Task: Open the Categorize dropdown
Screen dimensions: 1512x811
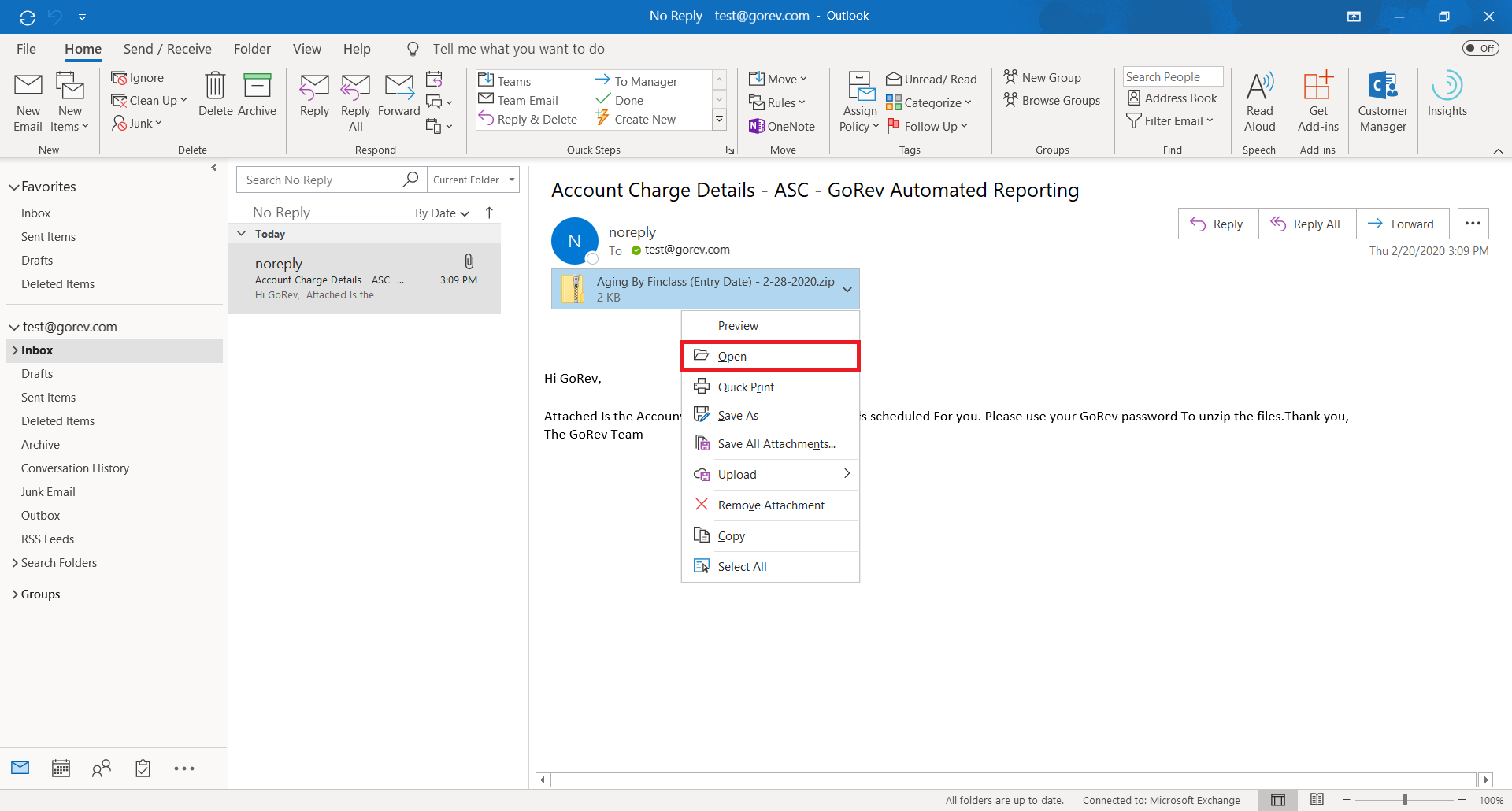Action: 929,102
